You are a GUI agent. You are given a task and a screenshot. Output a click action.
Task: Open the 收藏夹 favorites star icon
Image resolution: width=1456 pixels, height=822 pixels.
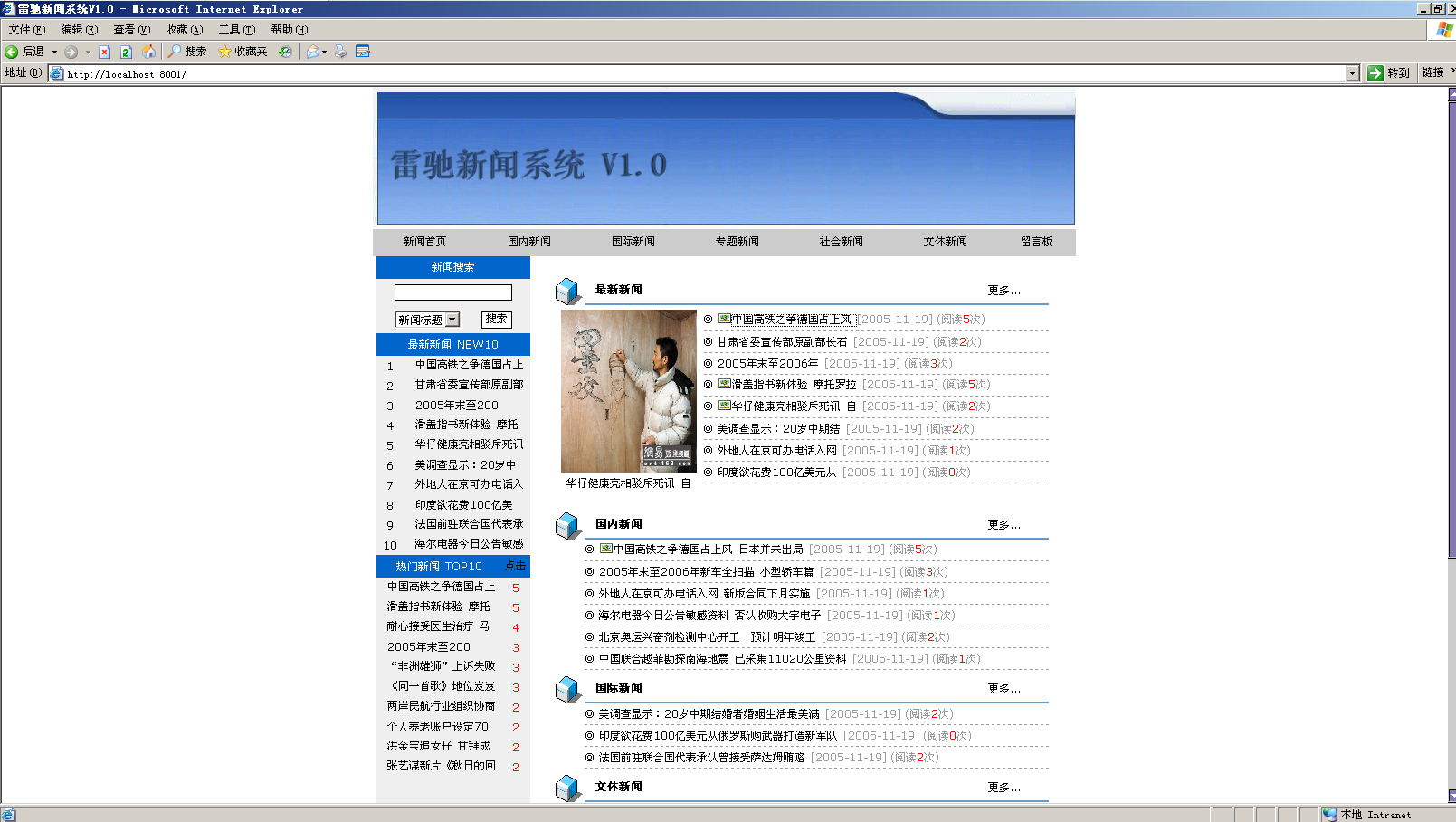224,52
